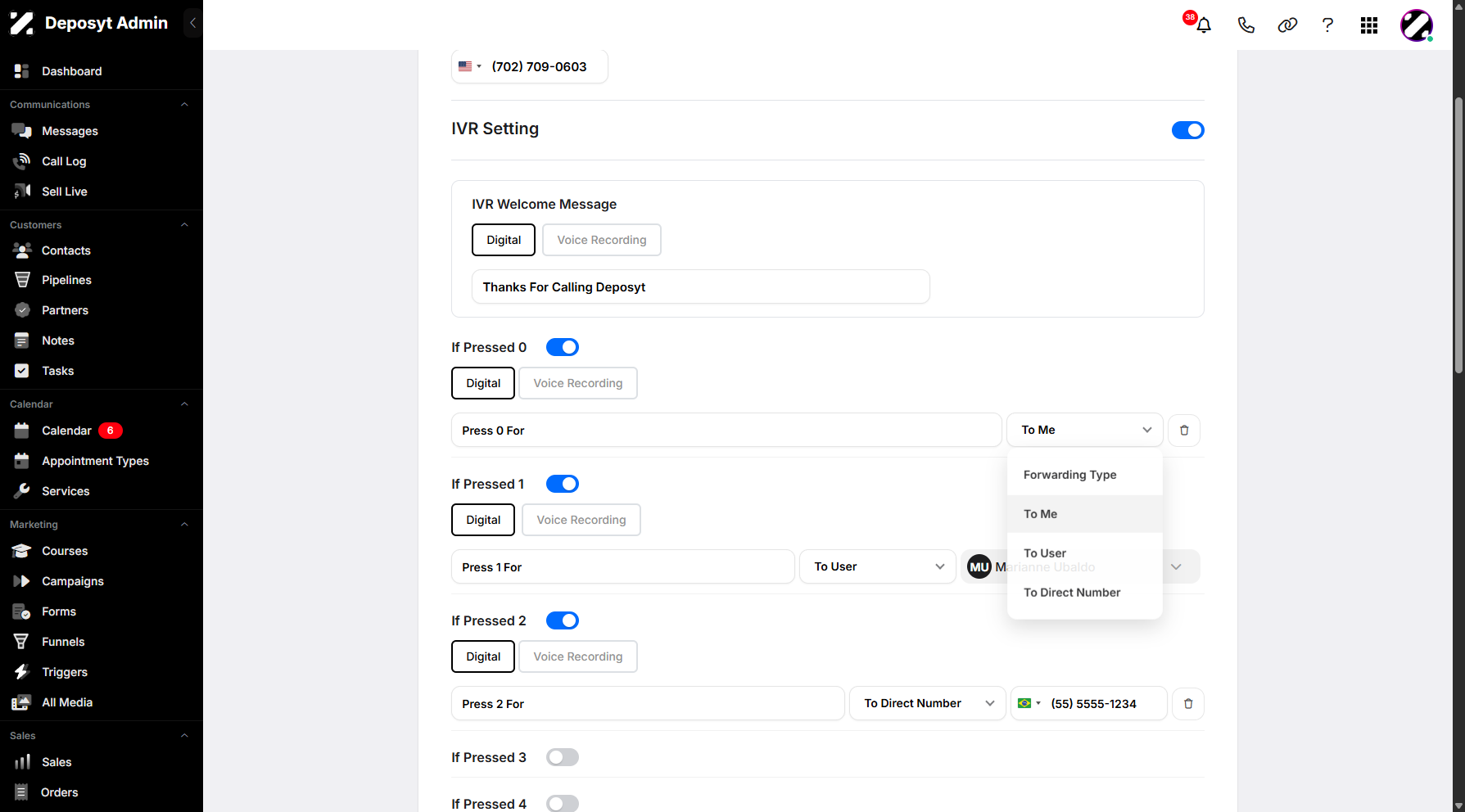The width and height of the screenshot is (1465, 812).
Task: Choose Voice Recording for If Pressed 1
Action: coord(581,520)
